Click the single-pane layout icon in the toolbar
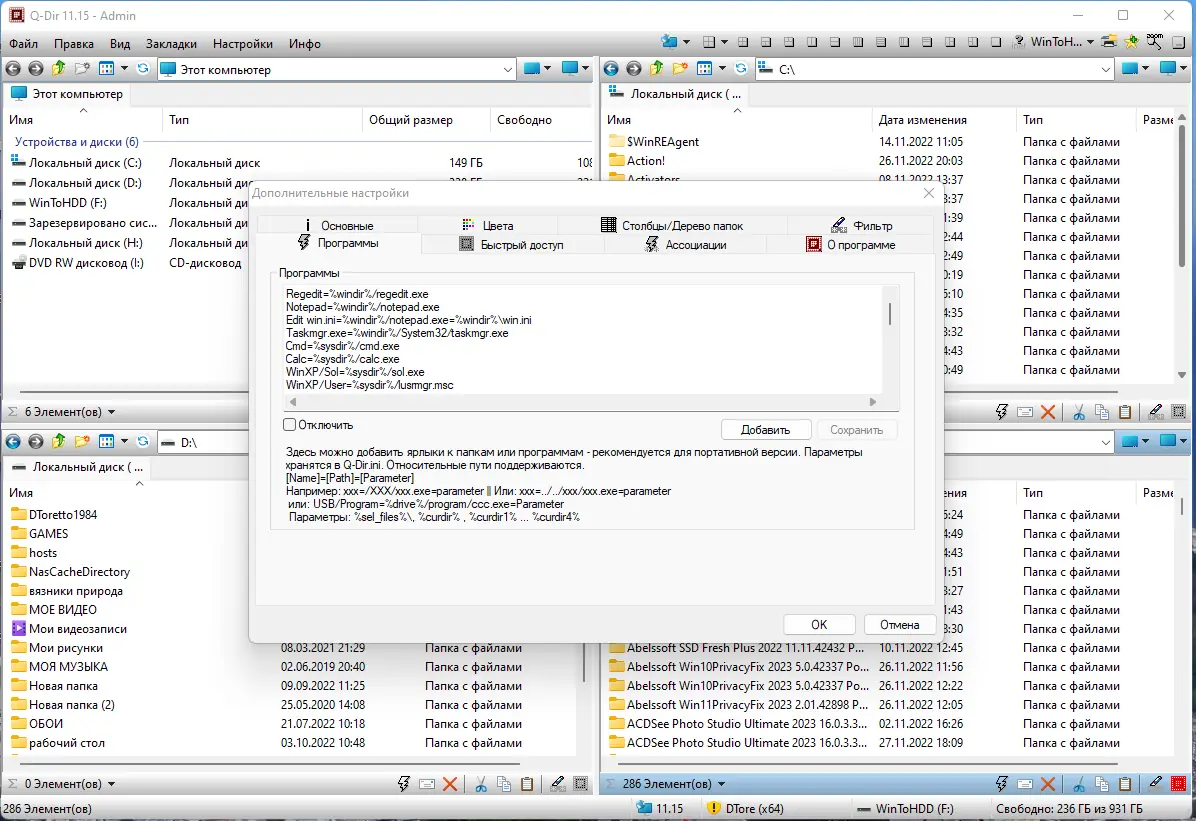1196x821 pixels. pos(995,42)
